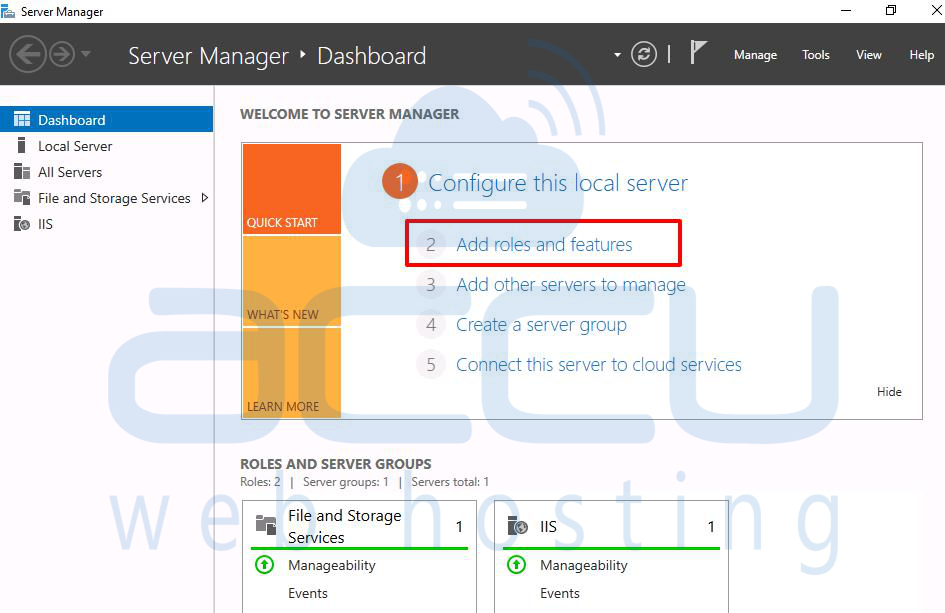This screenshot has height=613, width=945.
Task: Click the All Servers icon in sidebar
Action: [x=22, y=171]
